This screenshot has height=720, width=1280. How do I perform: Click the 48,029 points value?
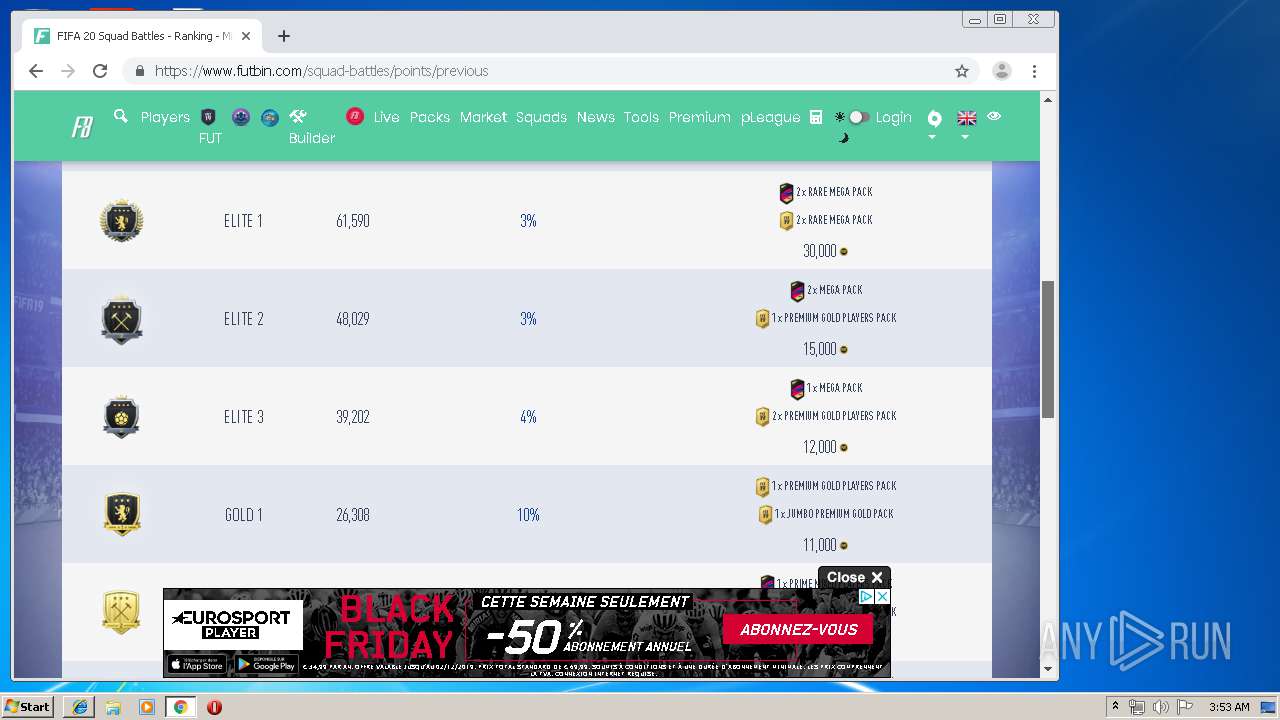point(353,319)
